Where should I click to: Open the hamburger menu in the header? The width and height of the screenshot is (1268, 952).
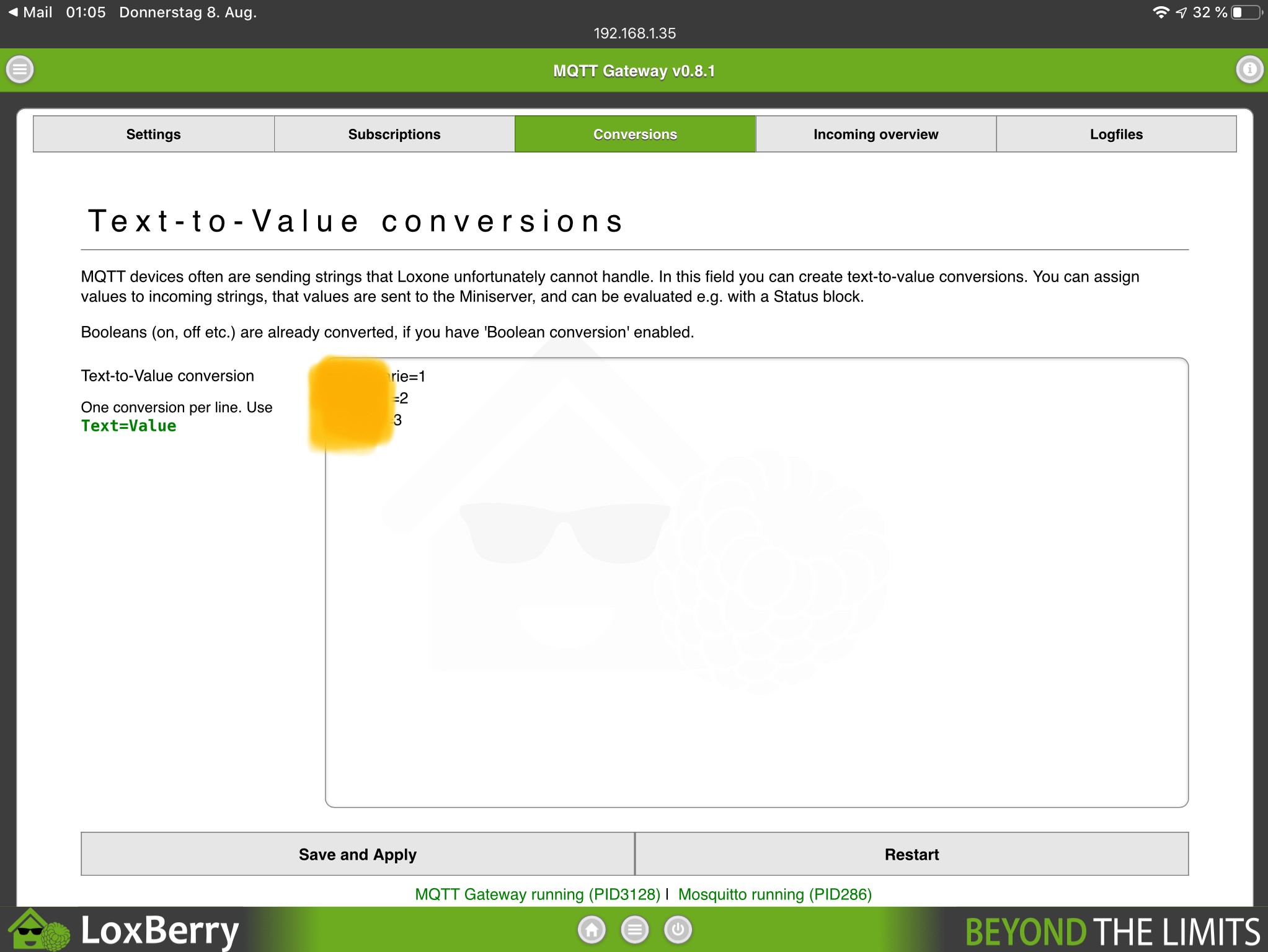(x=20, y=69)
